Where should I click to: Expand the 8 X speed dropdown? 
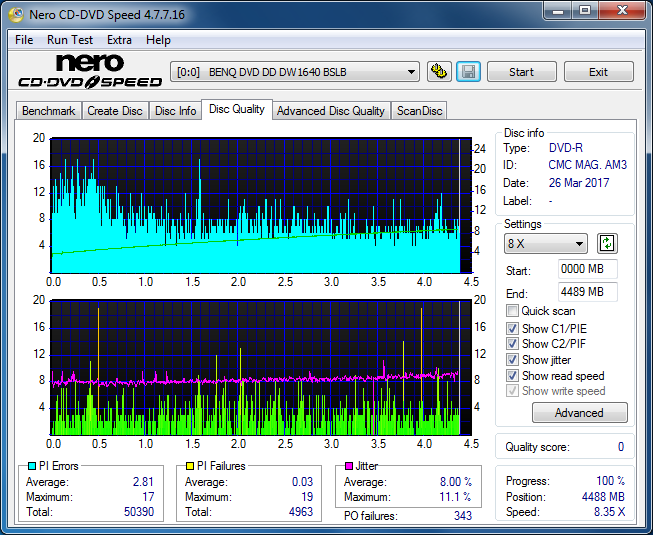[x=546, y=244]
